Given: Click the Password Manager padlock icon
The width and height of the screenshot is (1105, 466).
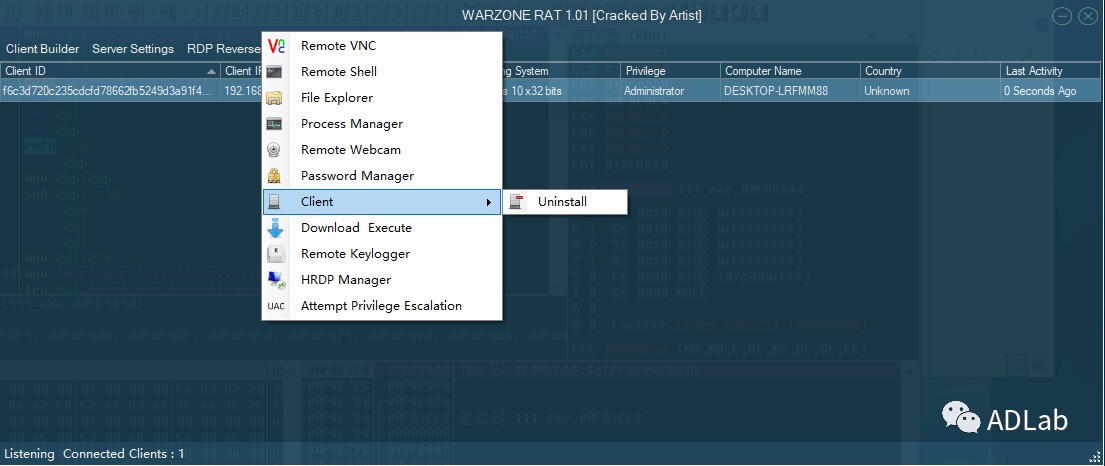Looking at the screenshot, I should pos(276,176).
